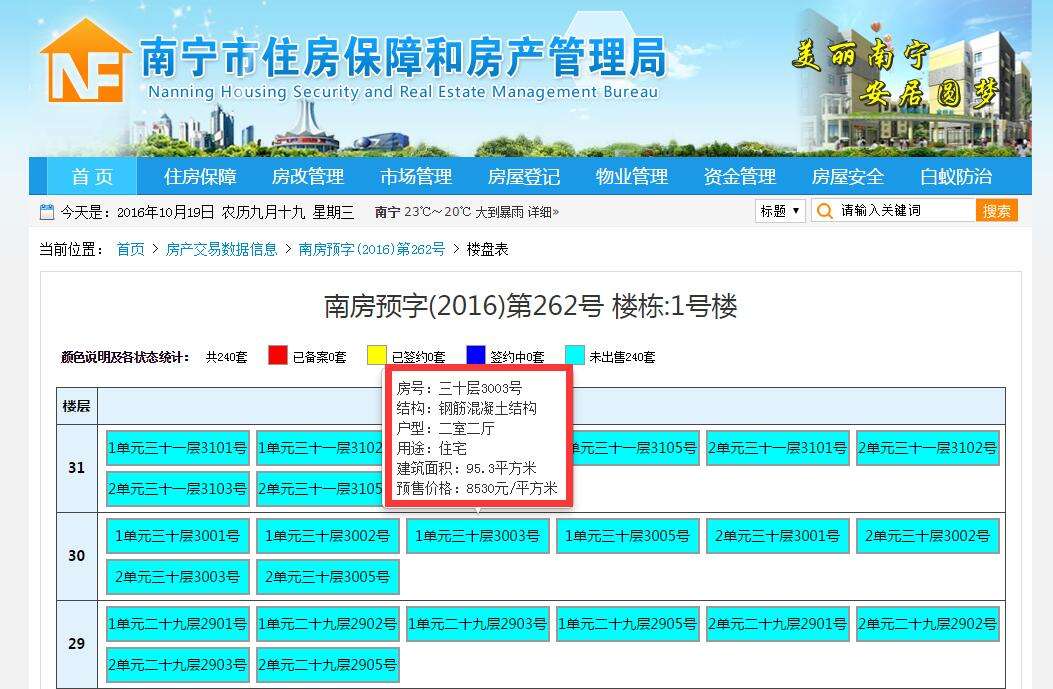The height and width of the screenshot is (689, 1053).
Task: Click the floor label 31
Action: (x=77, y=468)
